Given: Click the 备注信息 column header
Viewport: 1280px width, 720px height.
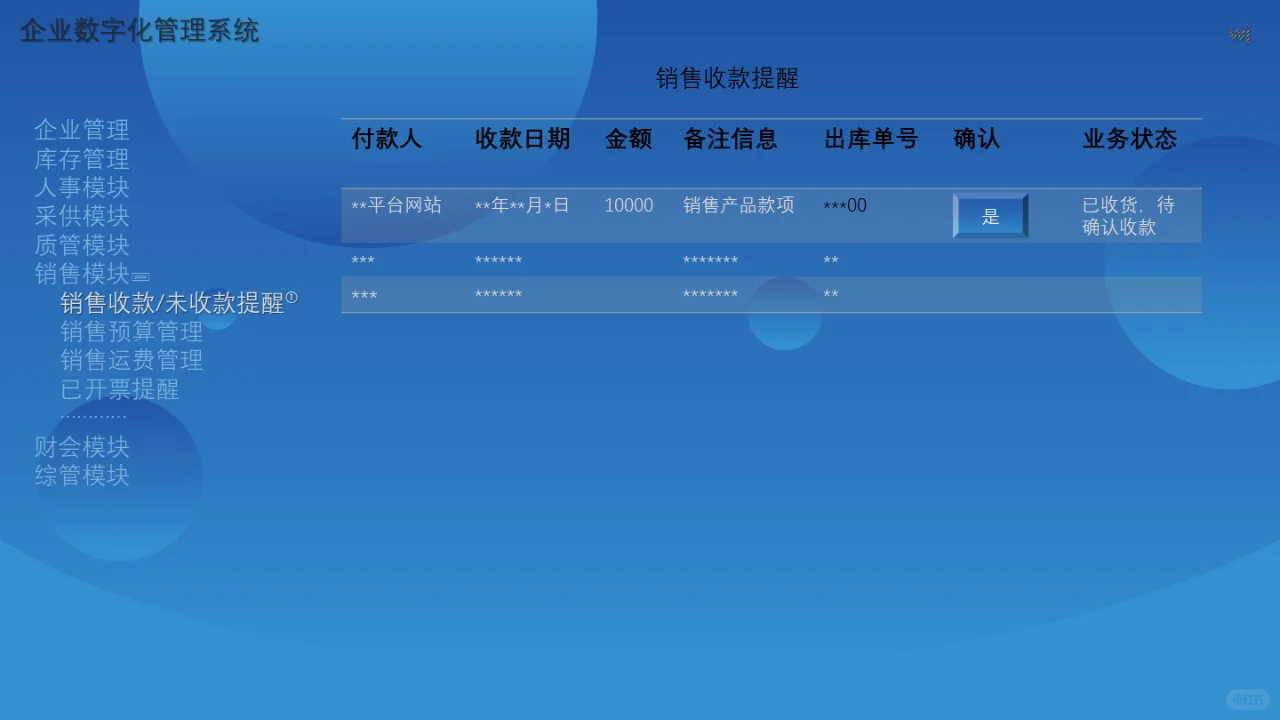Looking at the screenshot, I should pos(730,139).
